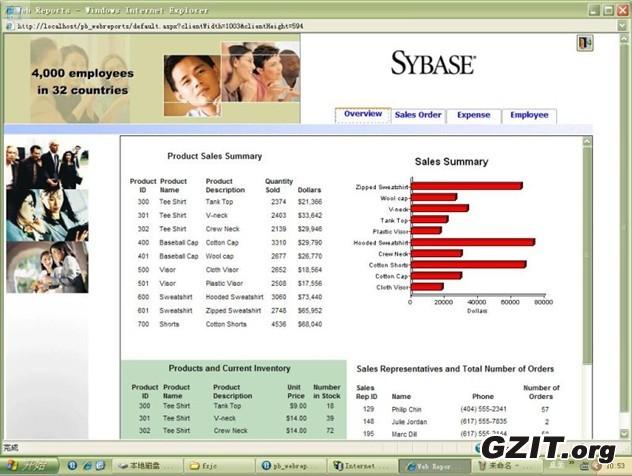Click the man's portrait in banner

tap(192, 85)
